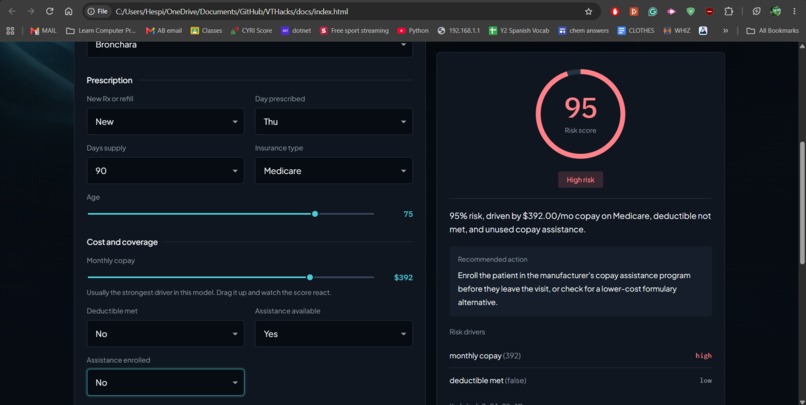Click the Prescription section heading

tap(109, 80)
